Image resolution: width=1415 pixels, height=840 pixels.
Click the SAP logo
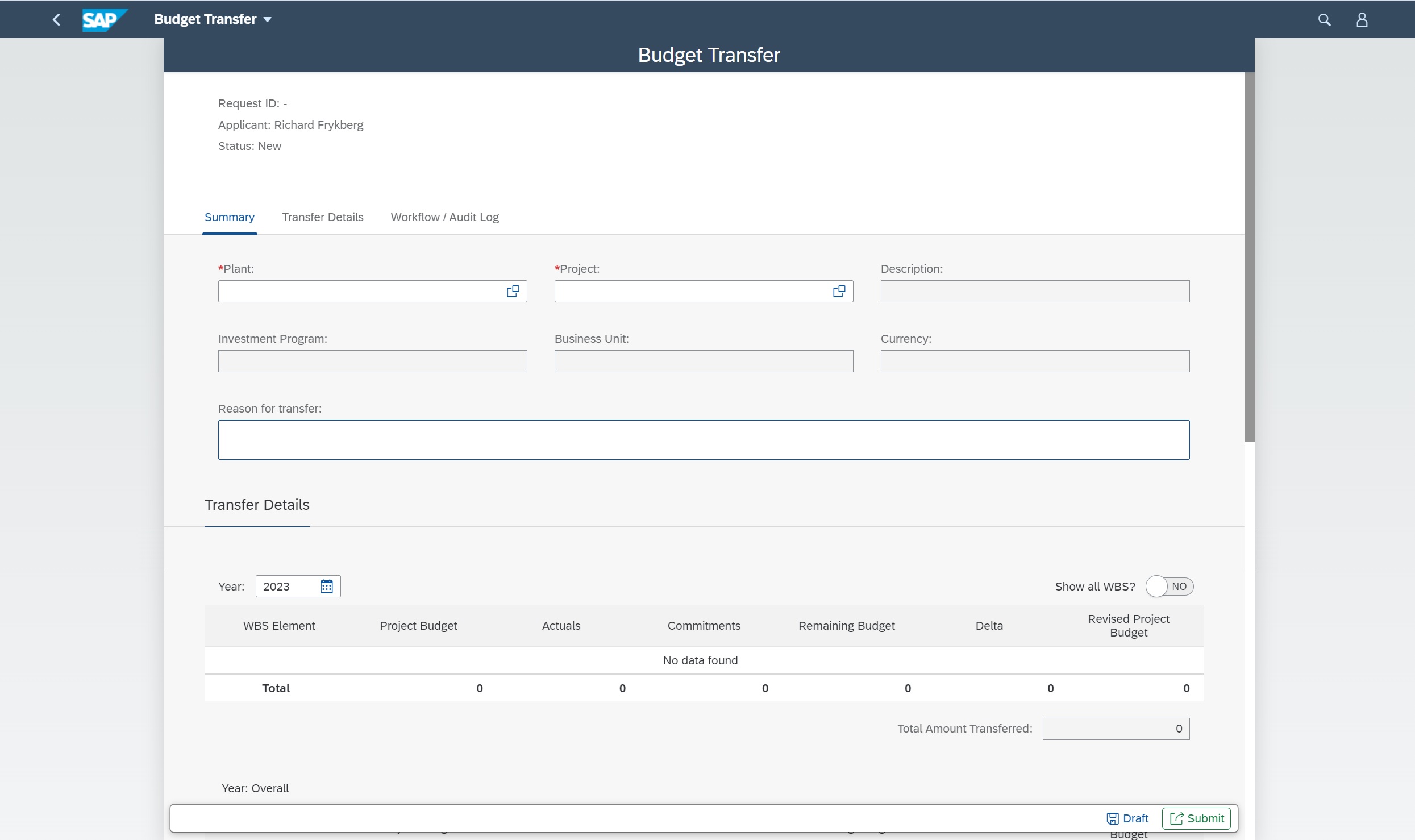[105, 19]
